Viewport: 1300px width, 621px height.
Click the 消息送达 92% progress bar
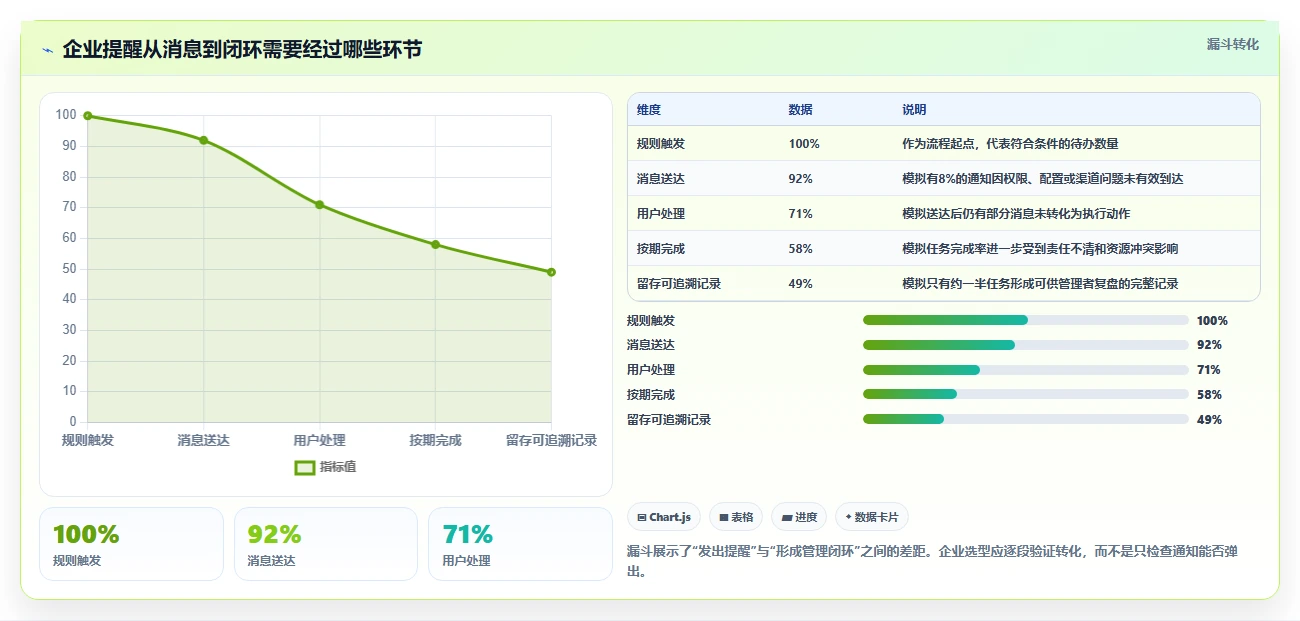coord(1025,345)
